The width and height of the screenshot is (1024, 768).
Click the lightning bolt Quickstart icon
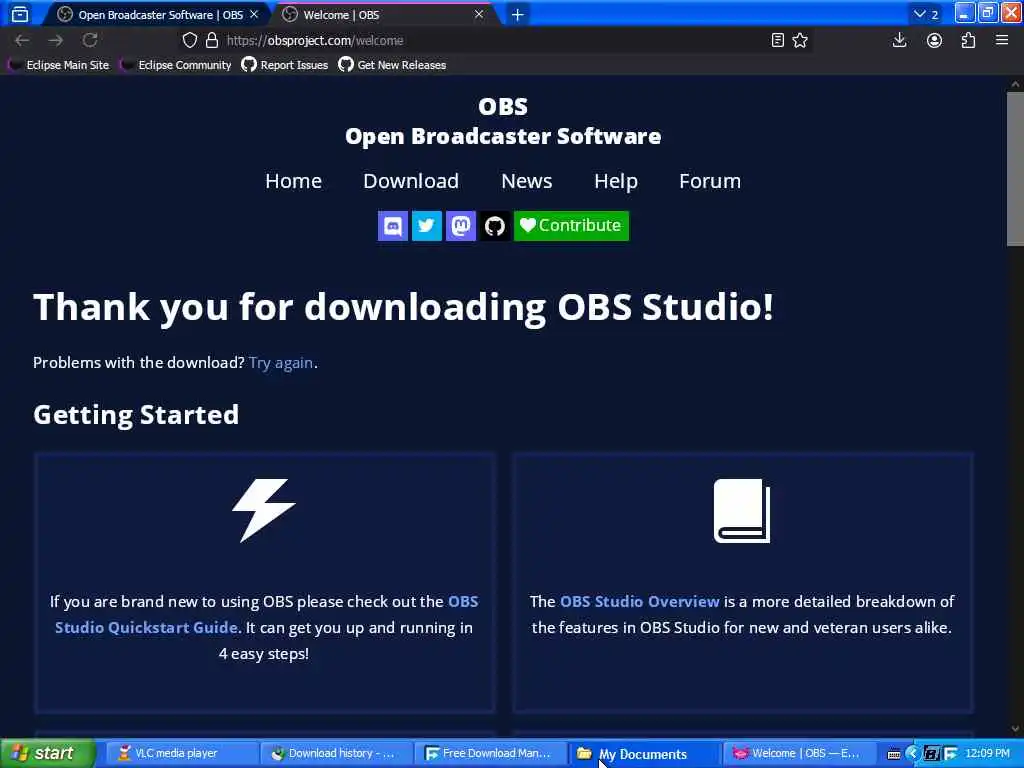(264, 511)
